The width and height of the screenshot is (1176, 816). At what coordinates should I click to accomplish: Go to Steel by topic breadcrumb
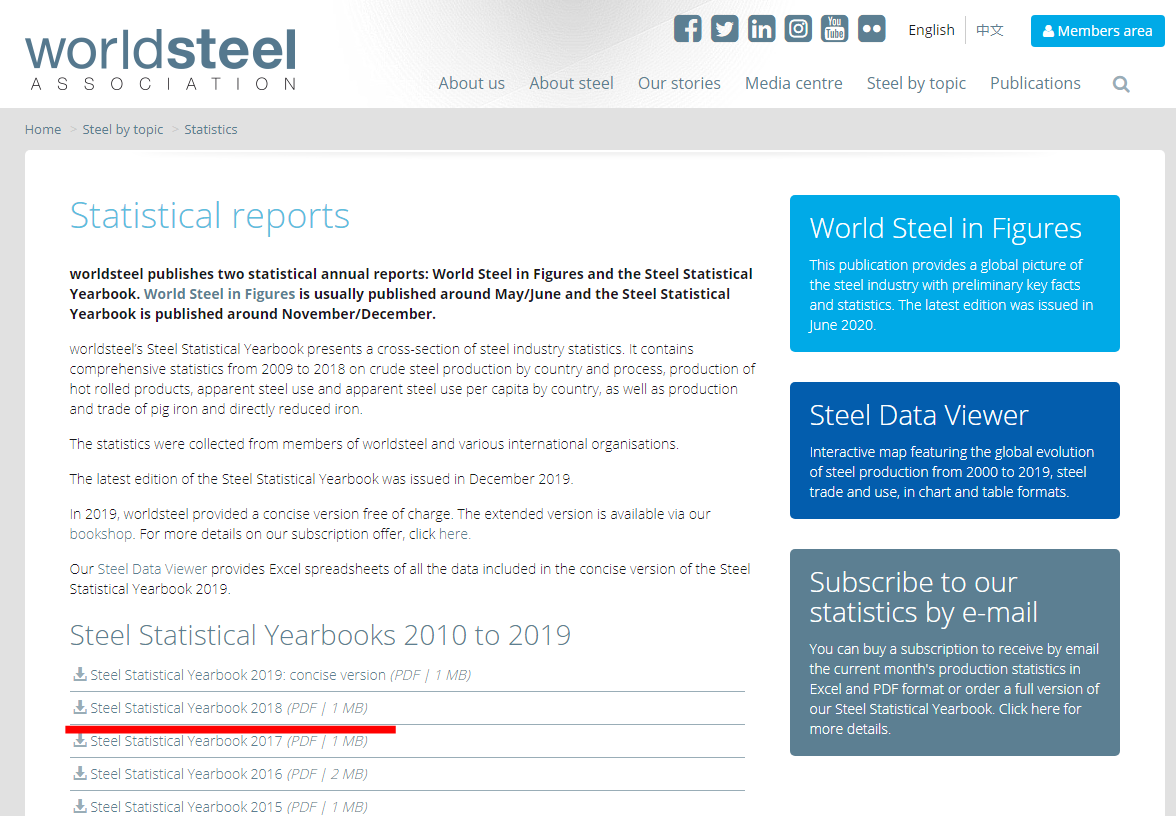(x=123, y=129)
